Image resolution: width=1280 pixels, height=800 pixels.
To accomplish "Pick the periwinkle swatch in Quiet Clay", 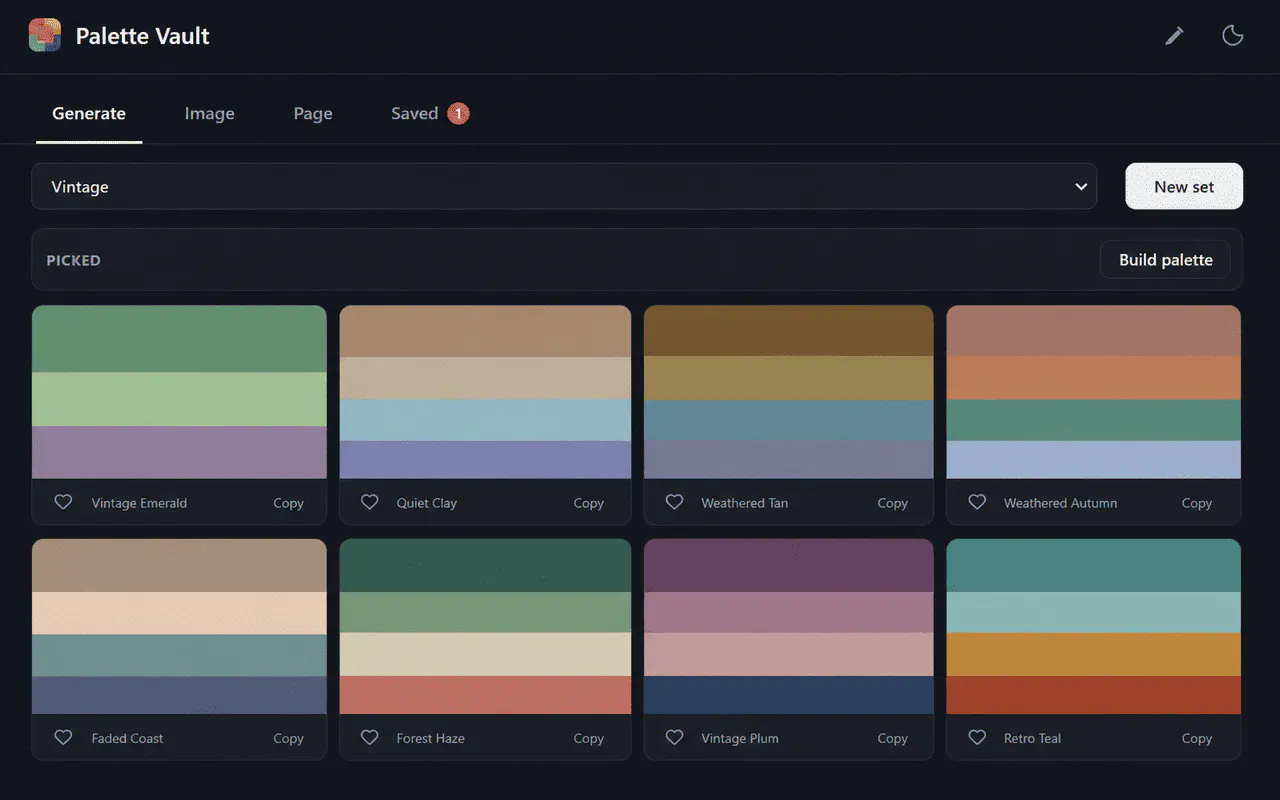I will click(485, 460).
